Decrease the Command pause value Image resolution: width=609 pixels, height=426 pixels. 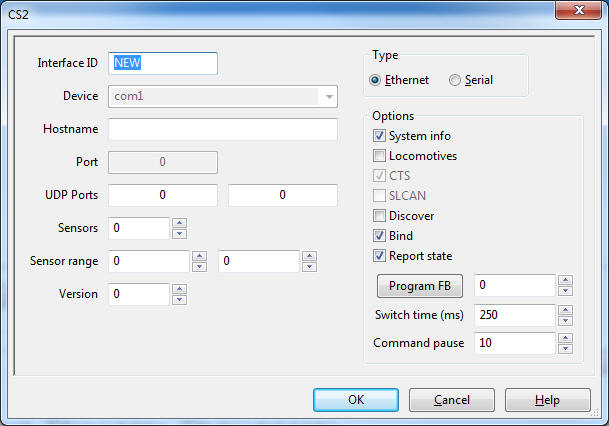click(x=565, y=348)
